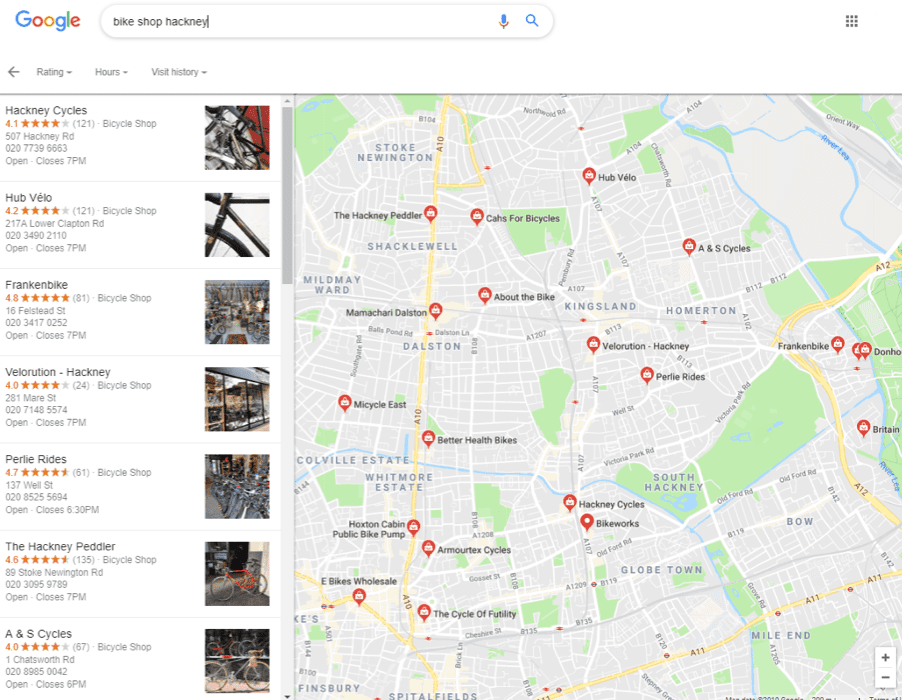This screenshot has width=902, height=700.
Task: Click the Perlie Rides hours Closes 6:30PM
Action: pyautogui.click(x=67, y=510)
